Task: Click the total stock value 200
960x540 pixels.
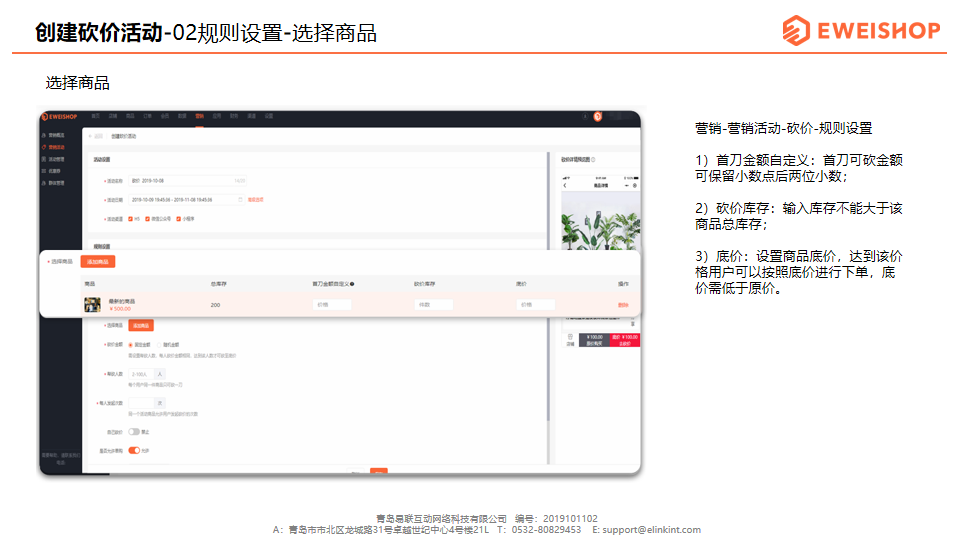Action: (216, 305)
